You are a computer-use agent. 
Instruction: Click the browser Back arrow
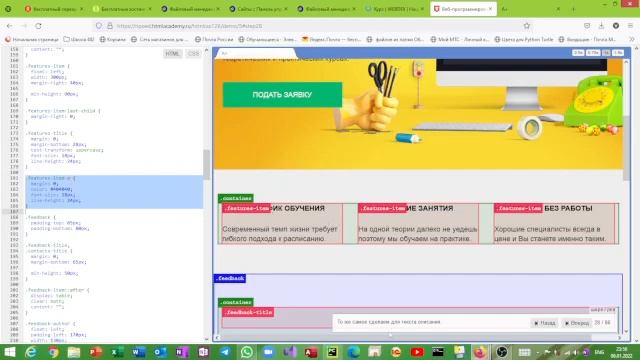click(9, 26)
